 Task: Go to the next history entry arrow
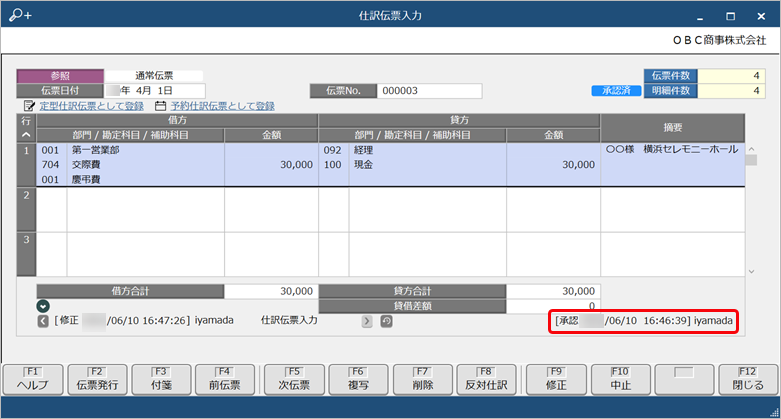coord(367,321)
